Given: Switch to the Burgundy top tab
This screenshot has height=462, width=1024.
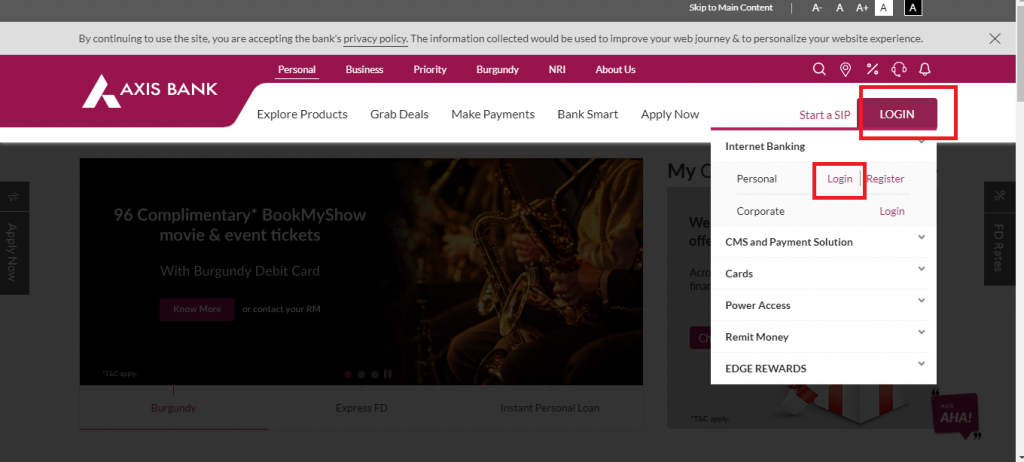Looking at the screenshot, I should click(498, 69).
